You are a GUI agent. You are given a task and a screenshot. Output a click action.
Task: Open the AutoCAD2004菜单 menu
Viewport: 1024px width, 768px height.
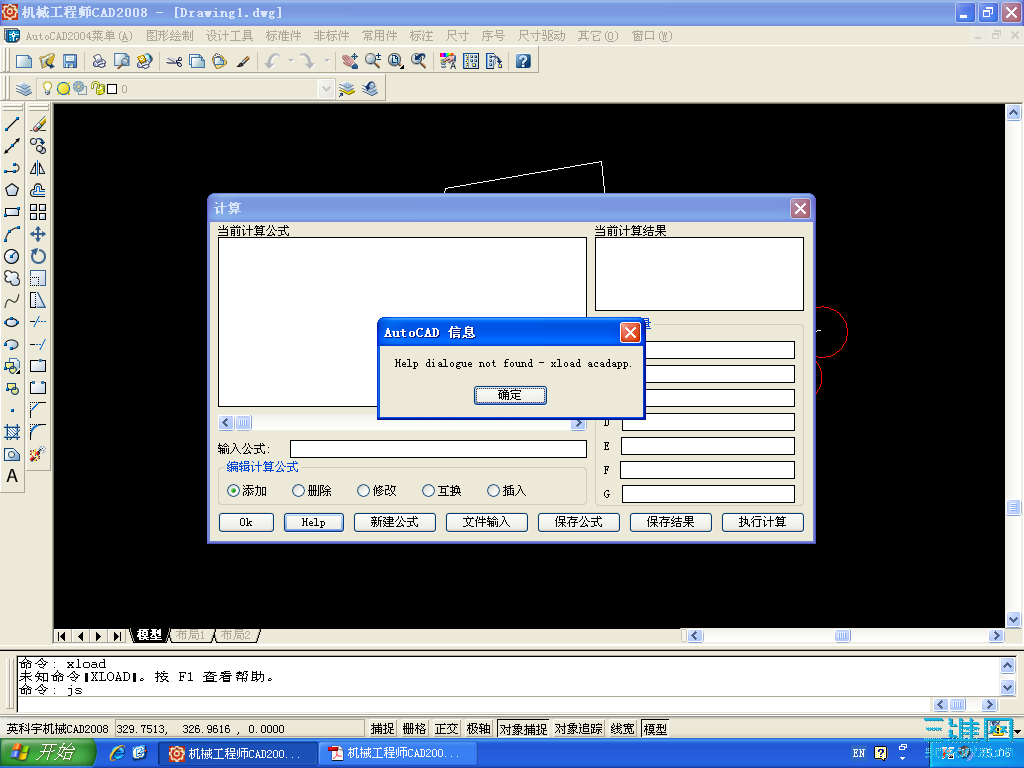[79, 36]
